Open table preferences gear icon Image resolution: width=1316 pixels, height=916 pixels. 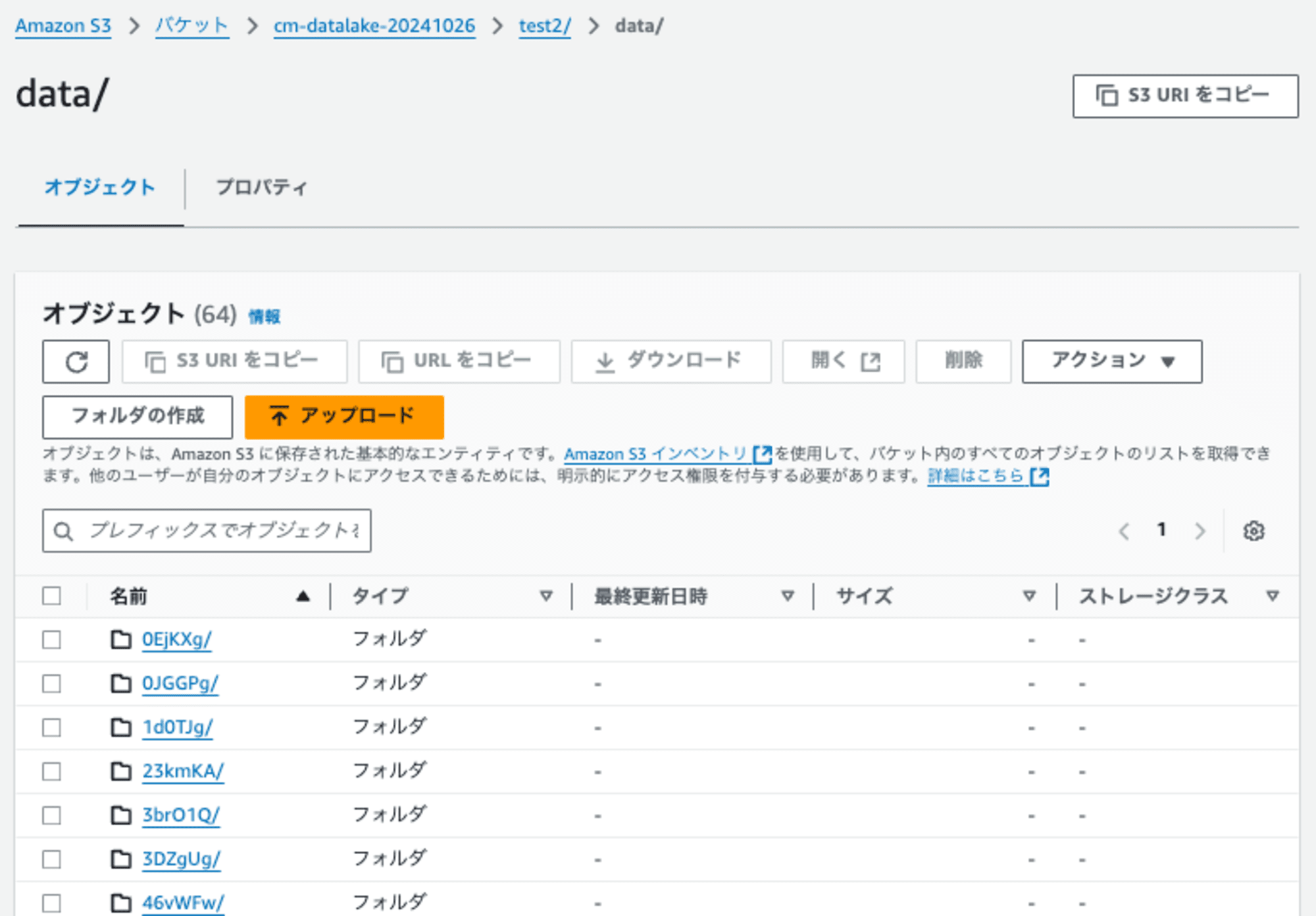point(1253,530)
